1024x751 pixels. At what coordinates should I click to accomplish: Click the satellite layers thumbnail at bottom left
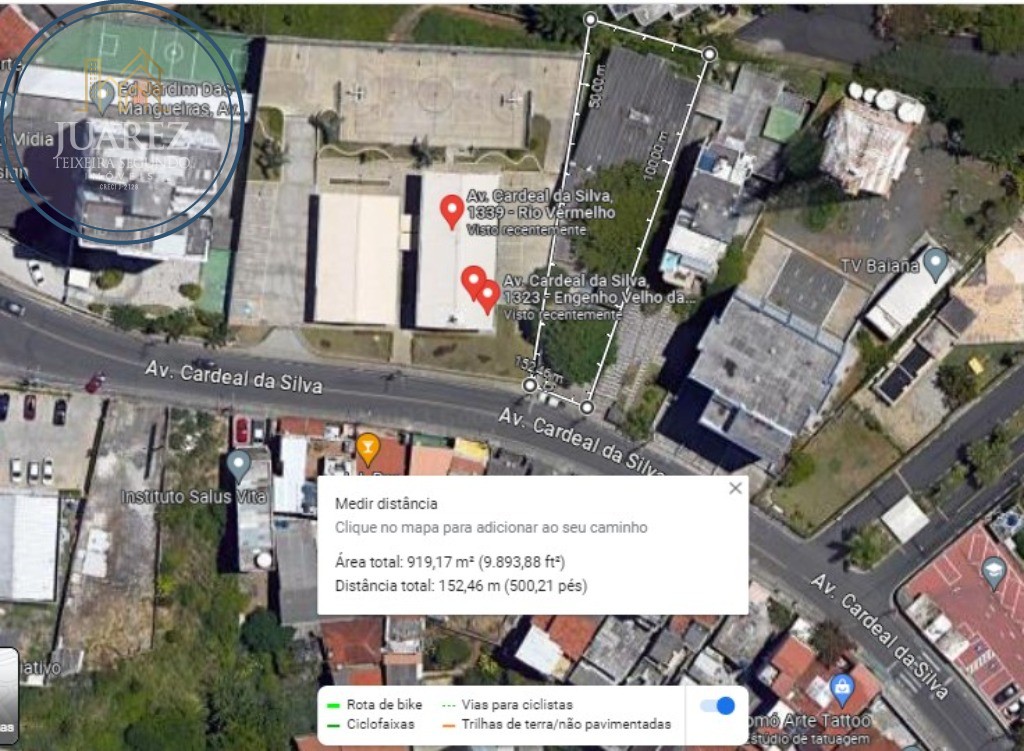pyautogui.click(x=8, y=695)
